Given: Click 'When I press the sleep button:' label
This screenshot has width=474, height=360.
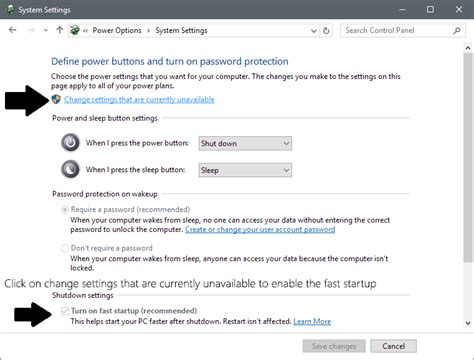Looking at the screenshot, I should tap(135, 170).
